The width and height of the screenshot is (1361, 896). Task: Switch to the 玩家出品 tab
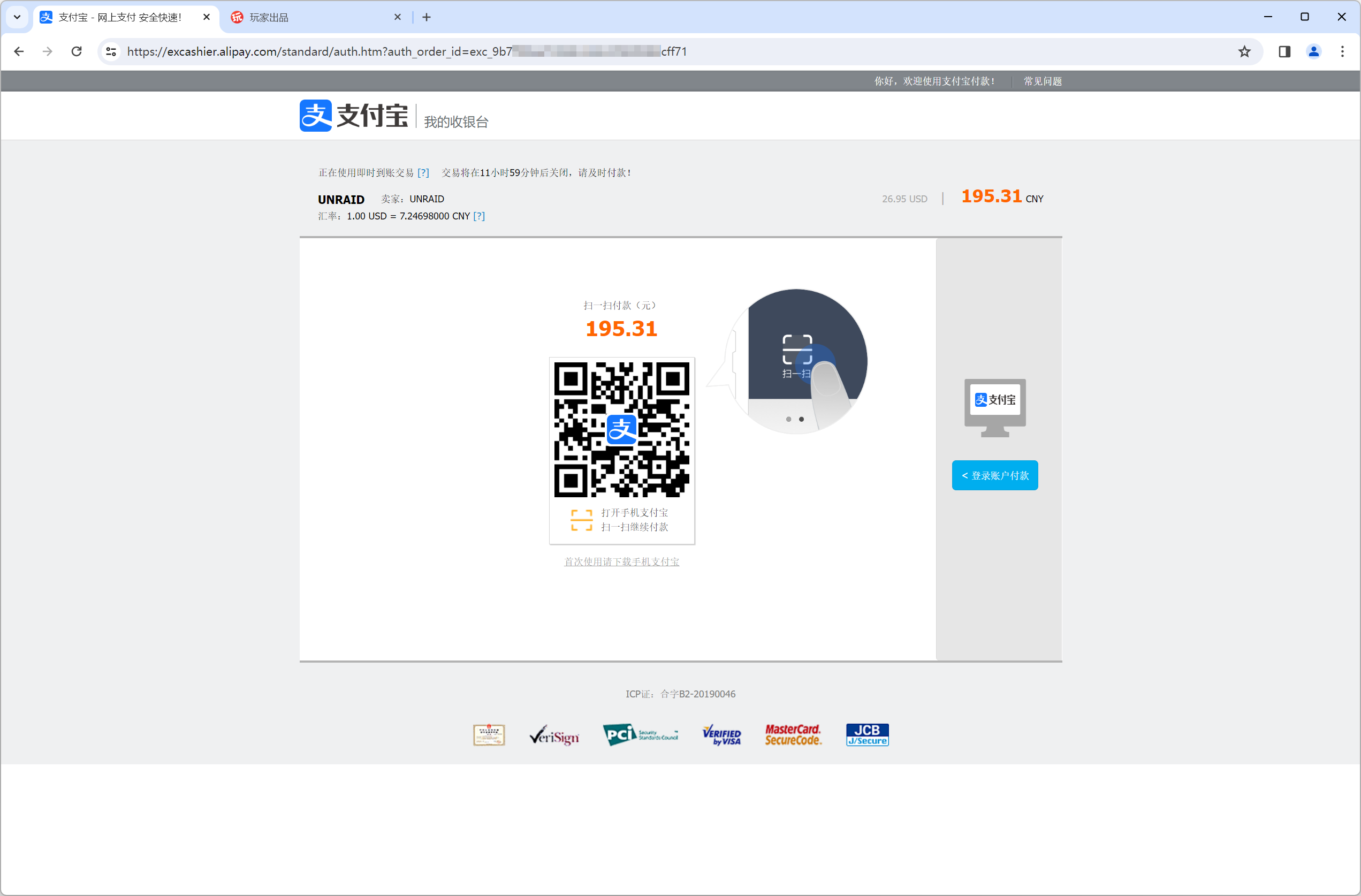click(315, 17)
